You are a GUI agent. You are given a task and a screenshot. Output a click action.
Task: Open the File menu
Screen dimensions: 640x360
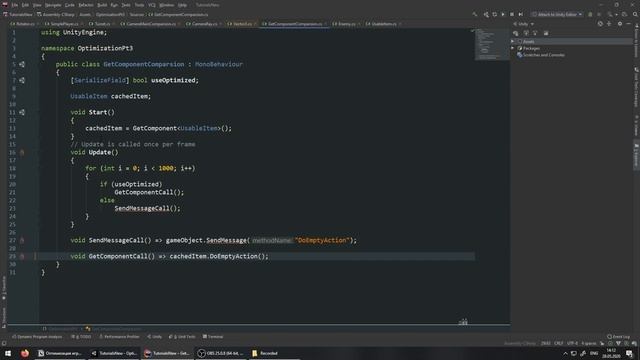pyautogui.click(x=15, y=5)
